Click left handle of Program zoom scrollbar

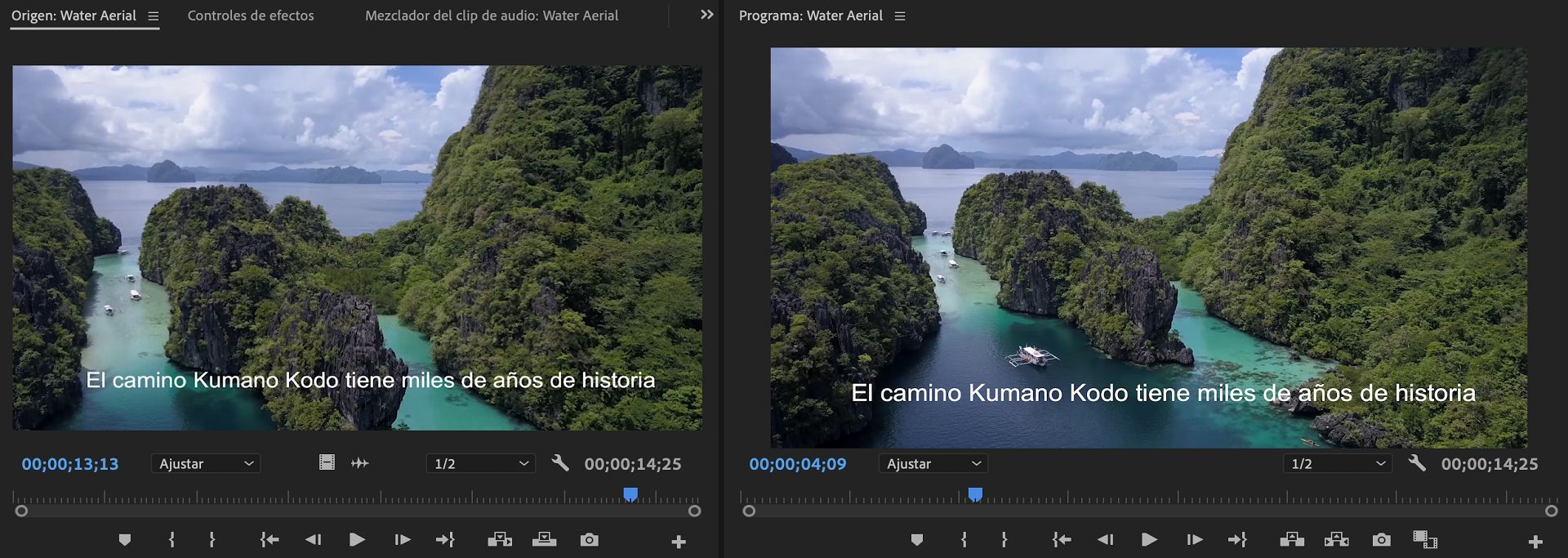click(x=749, y=511)
